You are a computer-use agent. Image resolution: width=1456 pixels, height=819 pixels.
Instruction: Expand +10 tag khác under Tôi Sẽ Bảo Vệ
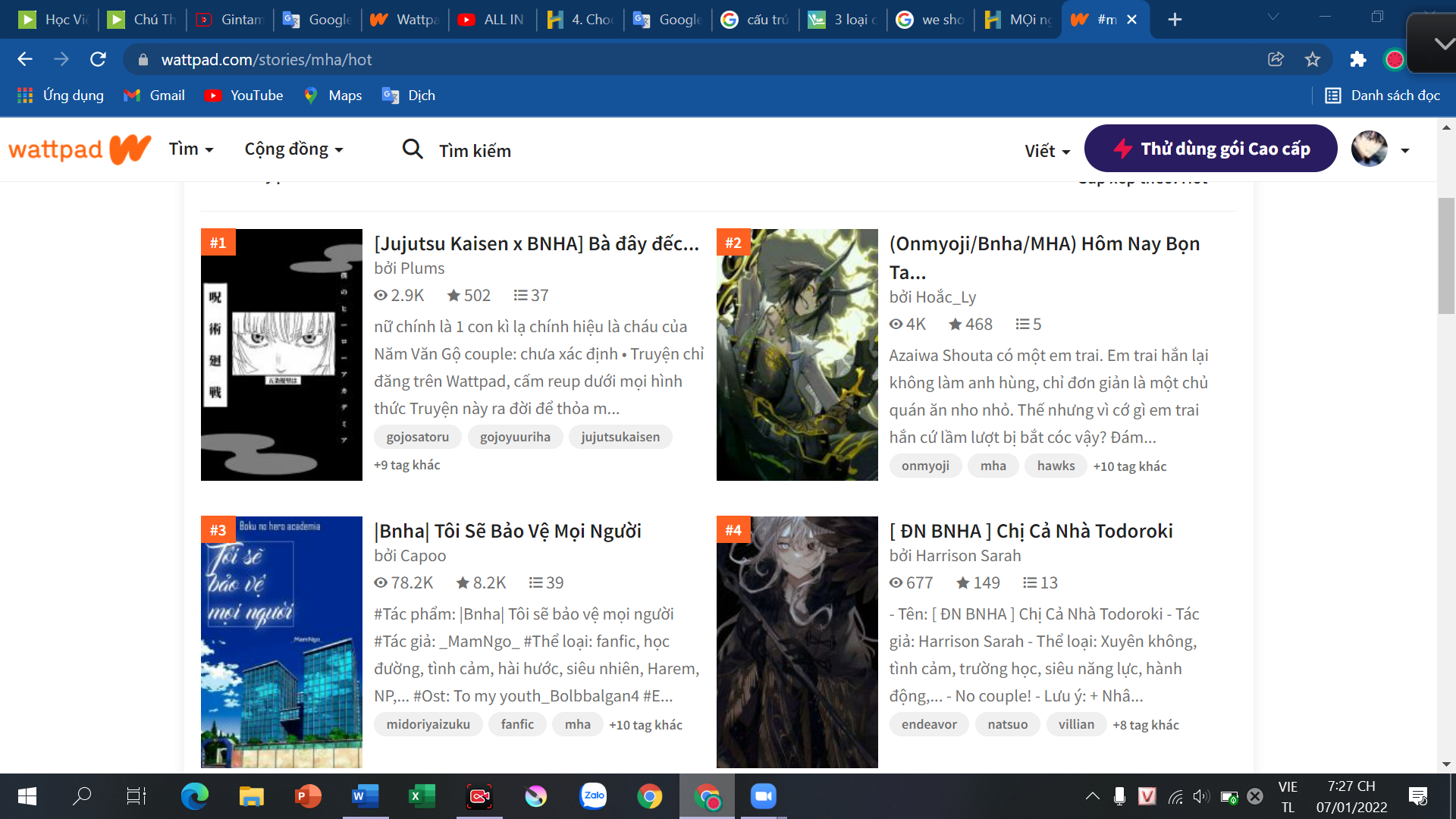pyautogui.click(x=645, y=725)
